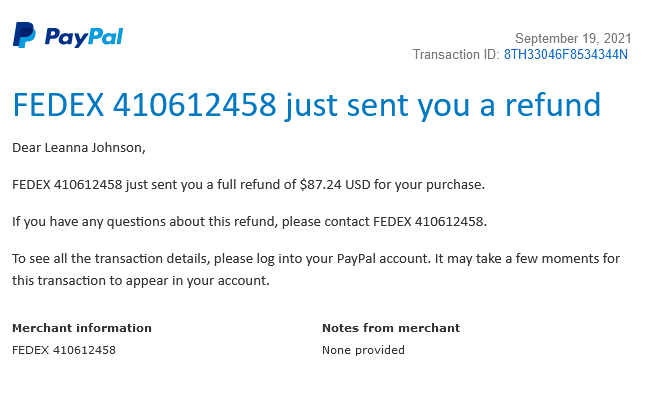
Task: Click the 'If you have any questions' sentence
Action: [x=249, y=222]
